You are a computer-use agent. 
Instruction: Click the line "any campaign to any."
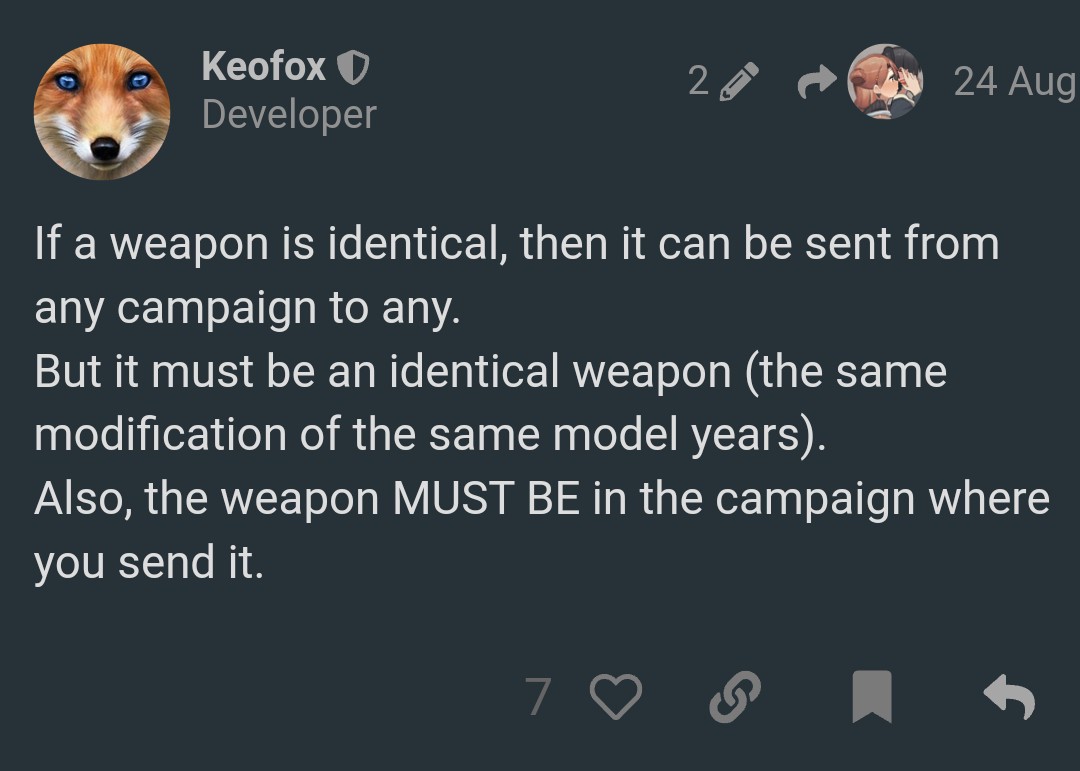pyautogui.click(x=247, y=308)
